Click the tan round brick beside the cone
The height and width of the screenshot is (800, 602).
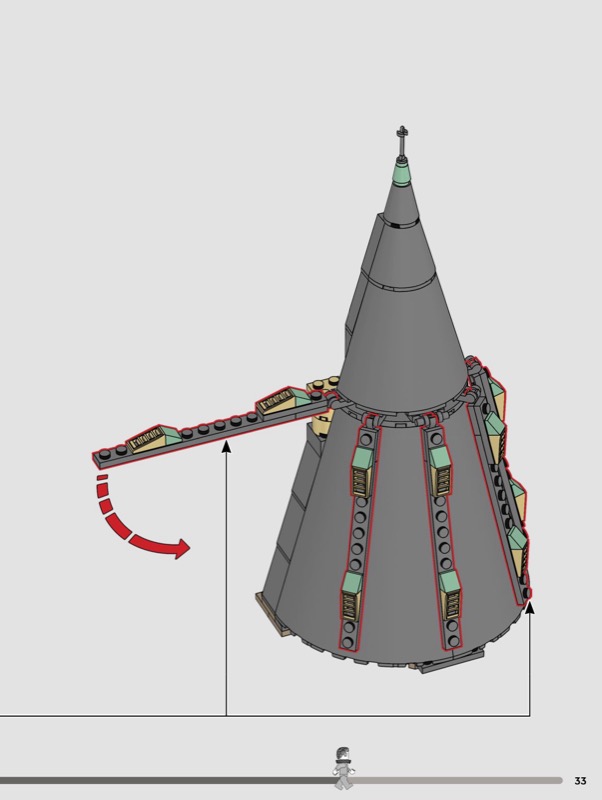(x=323, y=392)
